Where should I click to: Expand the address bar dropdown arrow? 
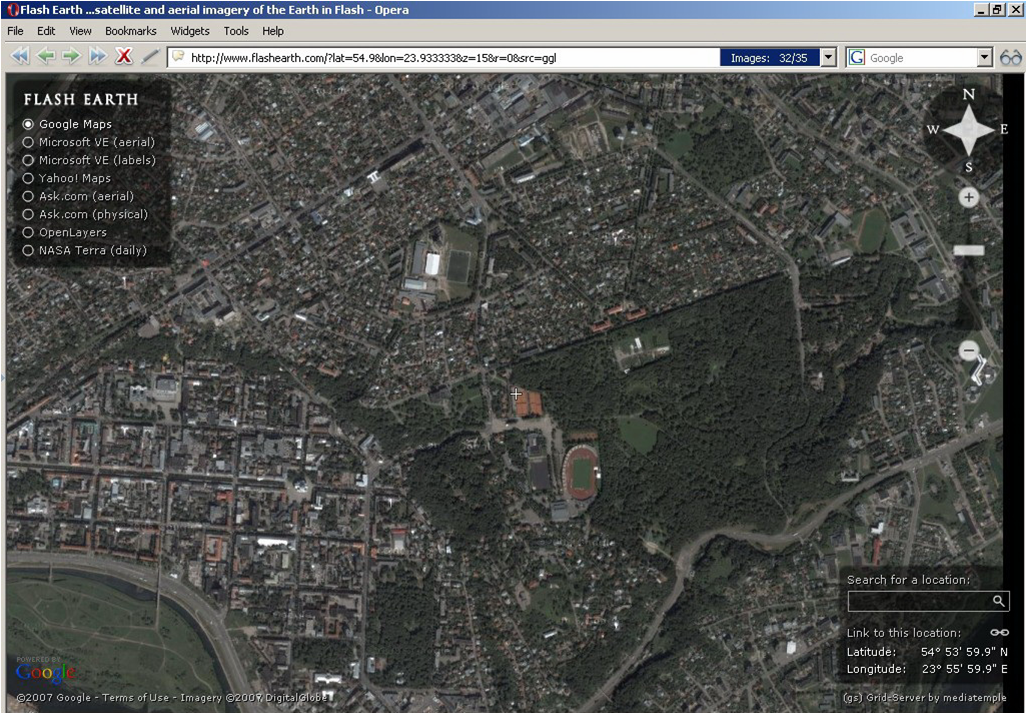click(x=828, y=58)
